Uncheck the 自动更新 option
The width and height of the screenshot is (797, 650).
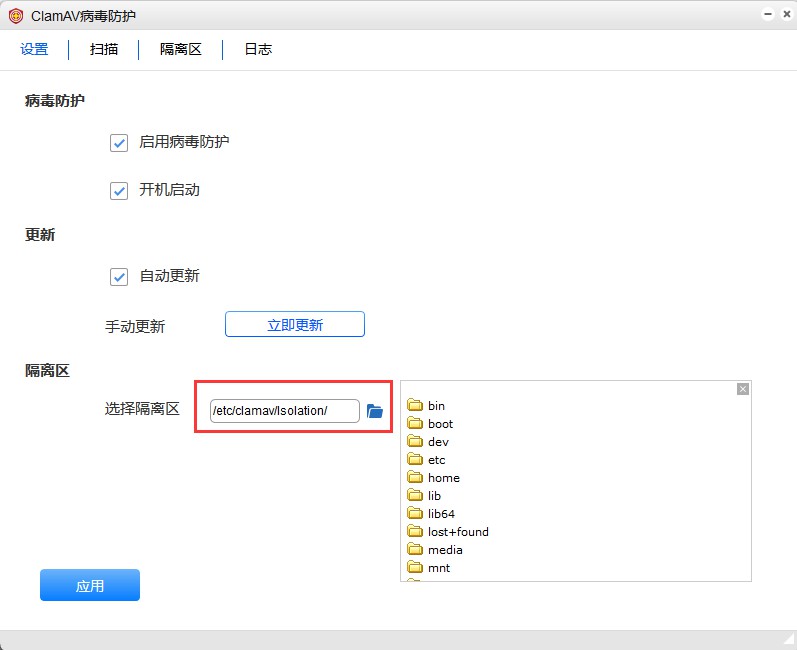(x=119, y=276)
